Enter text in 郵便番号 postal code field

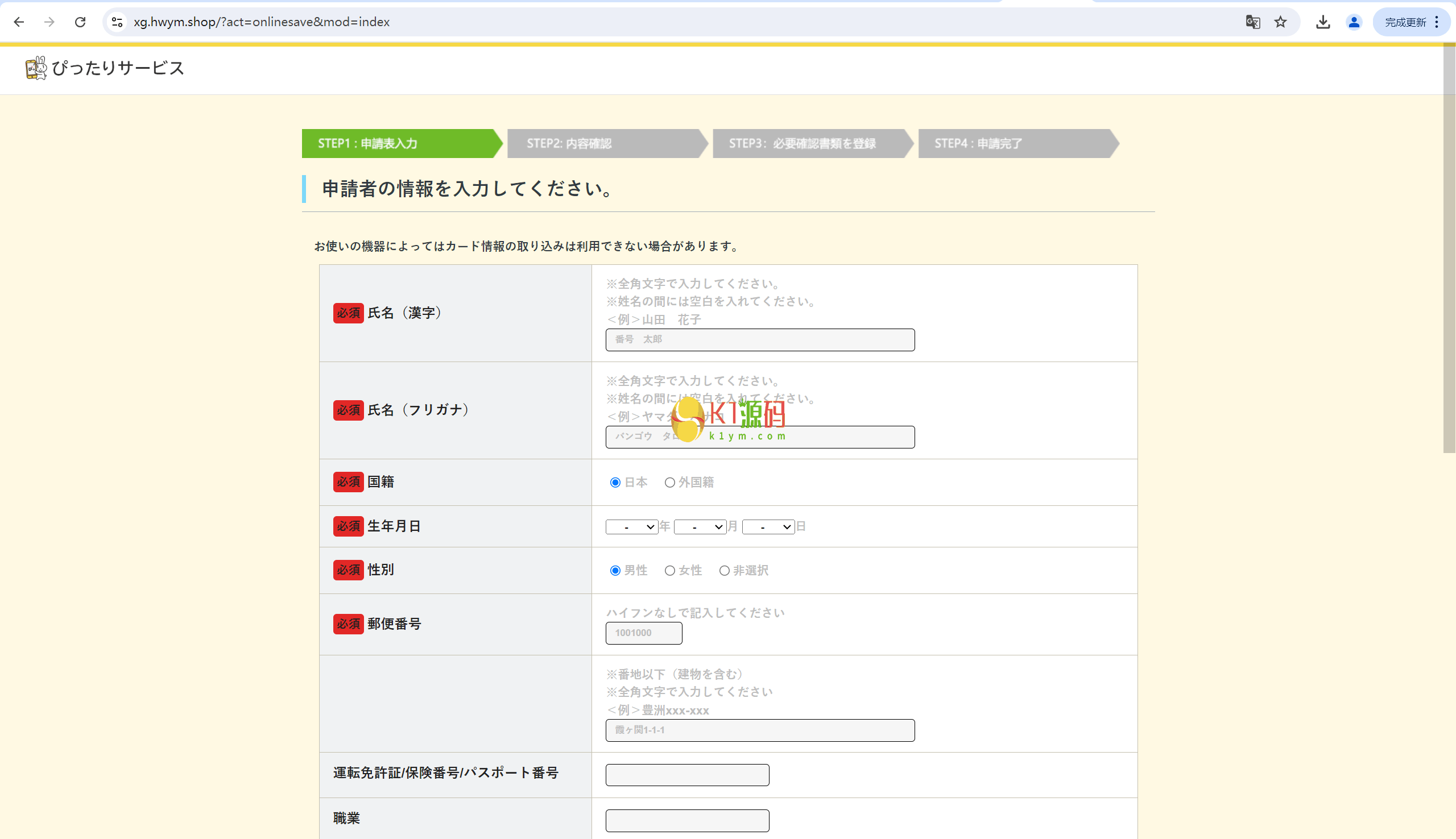[643, 632]
